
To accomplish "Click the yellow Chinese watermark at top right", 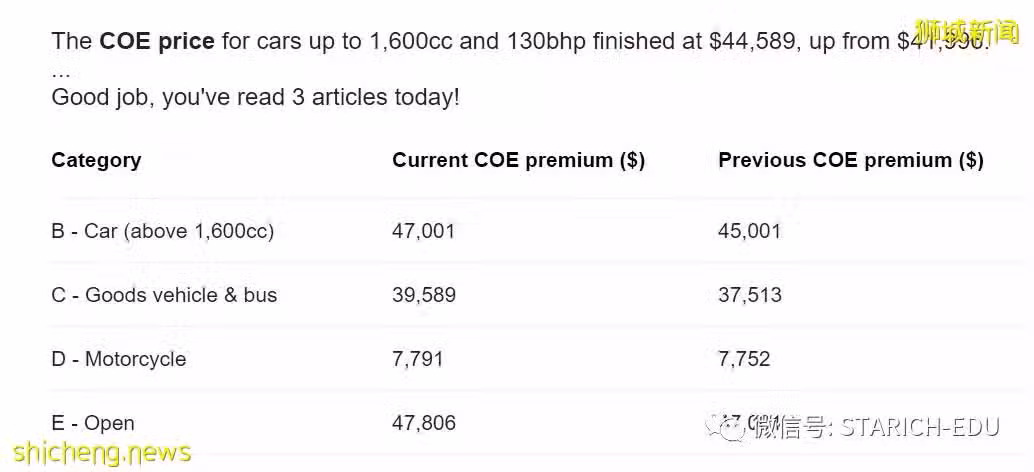I will 967,32.
